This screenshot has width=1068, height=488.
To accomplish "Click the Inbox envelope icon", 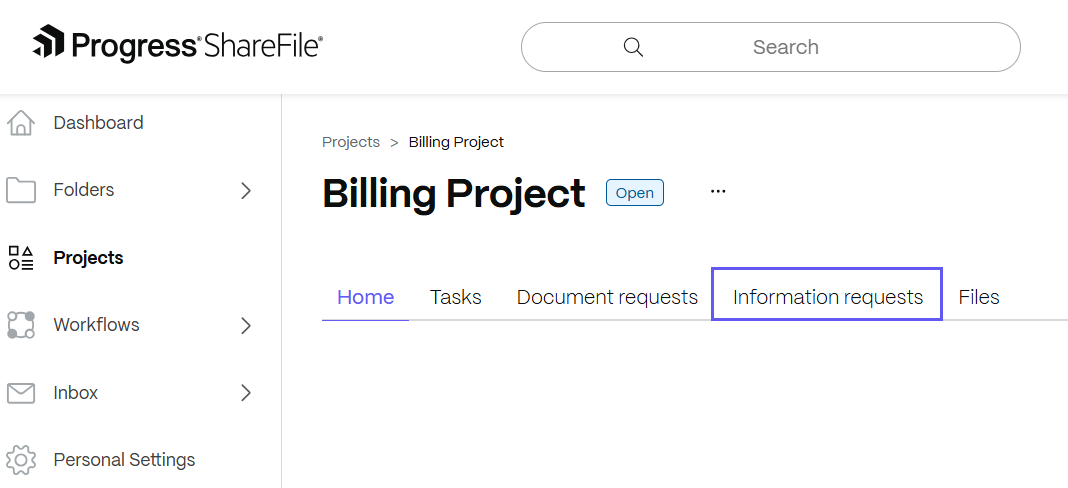I will click(x=21, y=393).
